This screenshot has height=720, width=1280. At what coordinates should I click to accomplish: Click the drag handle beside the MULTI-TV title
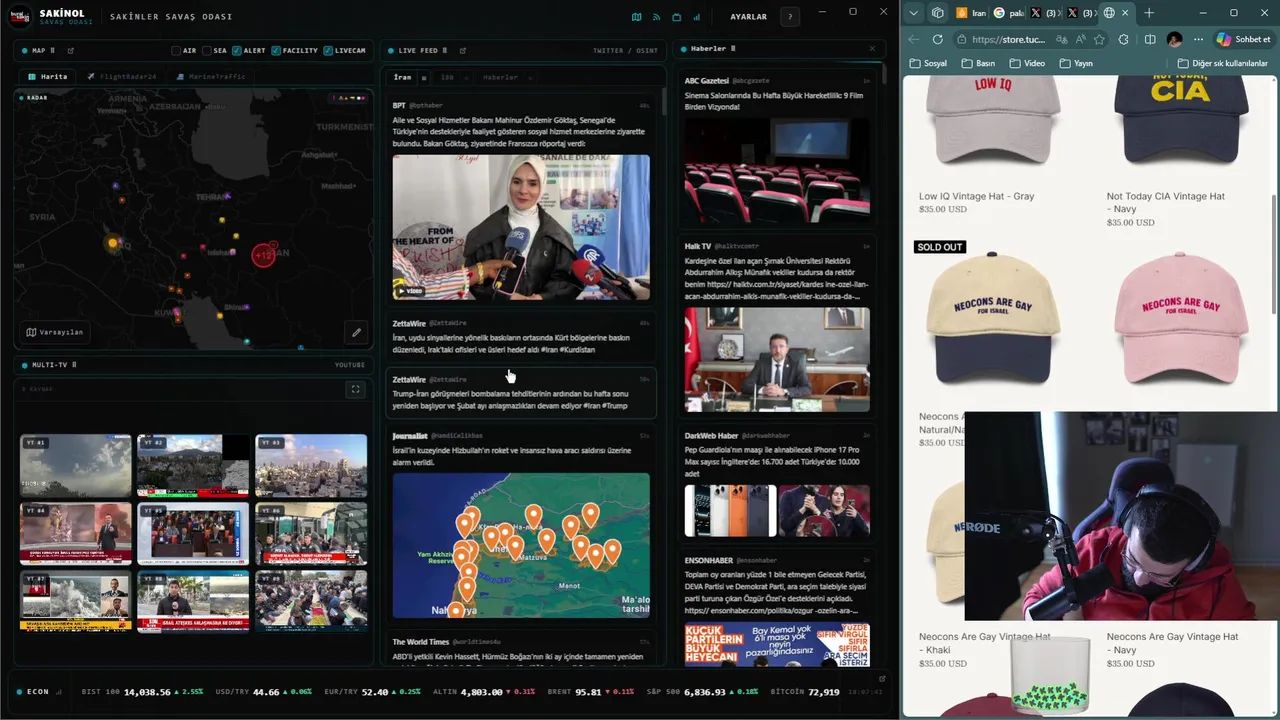[74, 365]
